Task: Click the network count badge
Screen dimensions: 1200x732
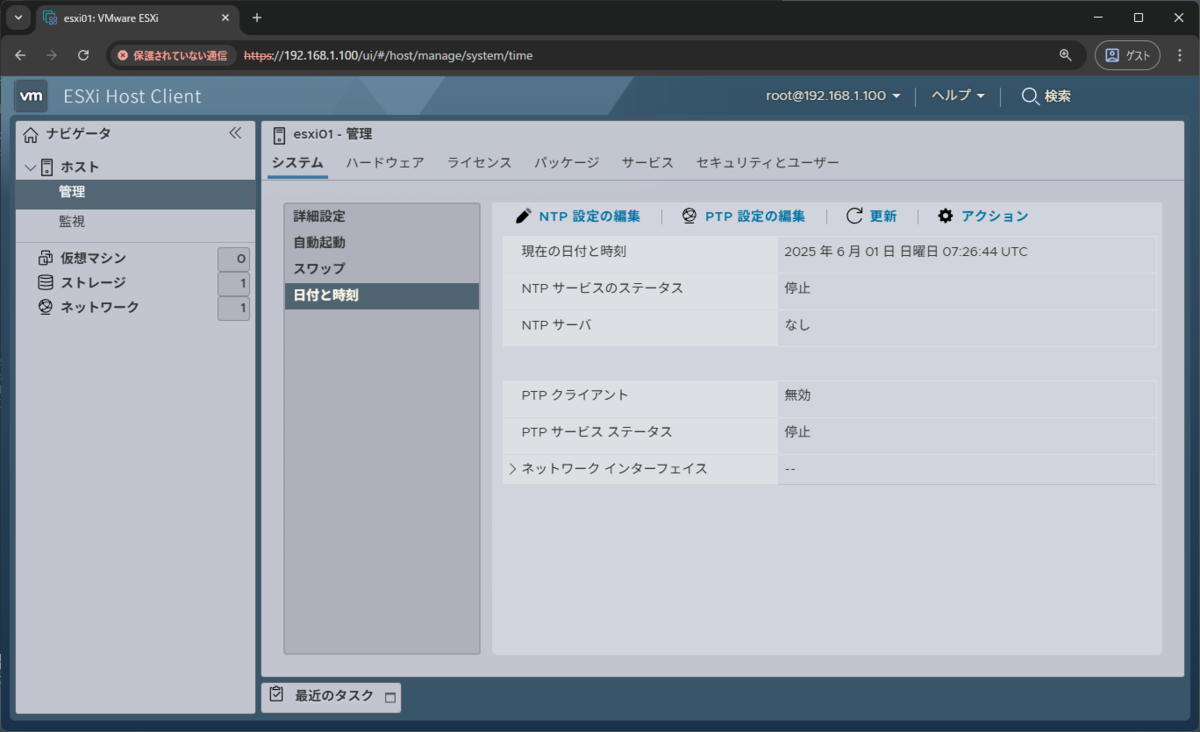Action: click(234, 309)
